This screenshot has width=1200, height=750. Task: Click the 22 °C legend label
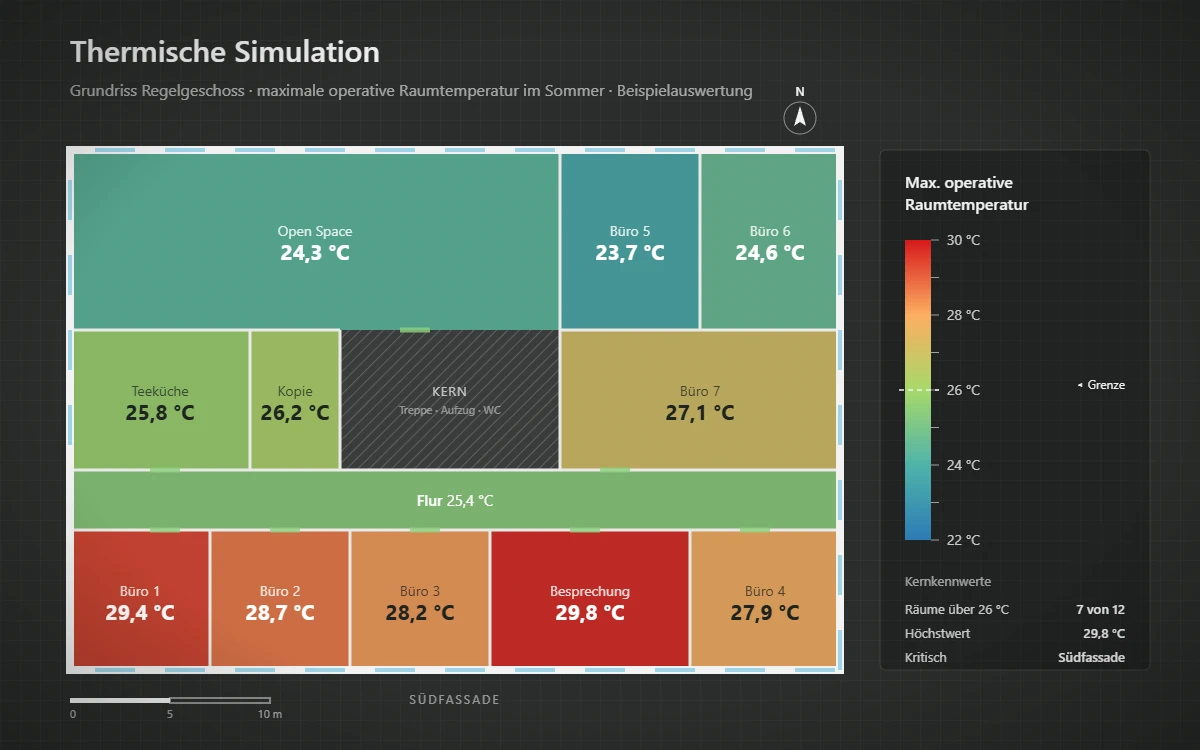[963, 540]
